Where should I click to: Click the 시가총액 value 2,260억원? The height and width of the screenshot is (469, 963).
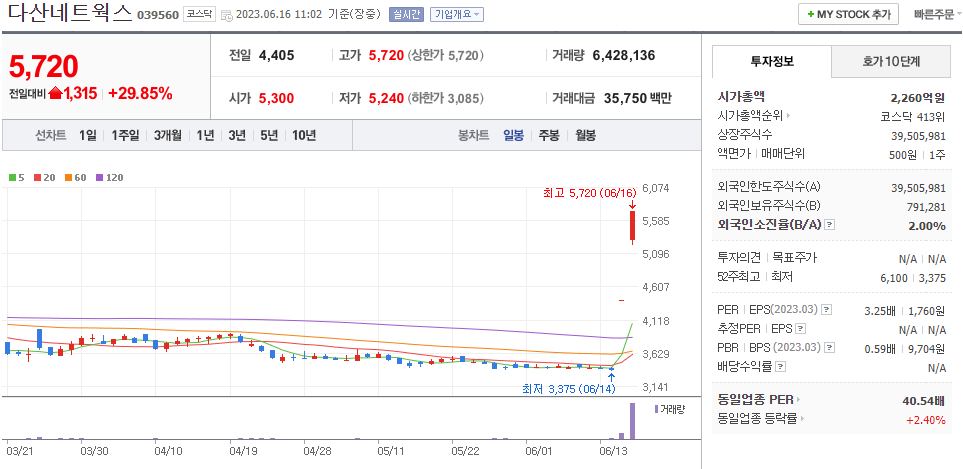click(918, 98)
